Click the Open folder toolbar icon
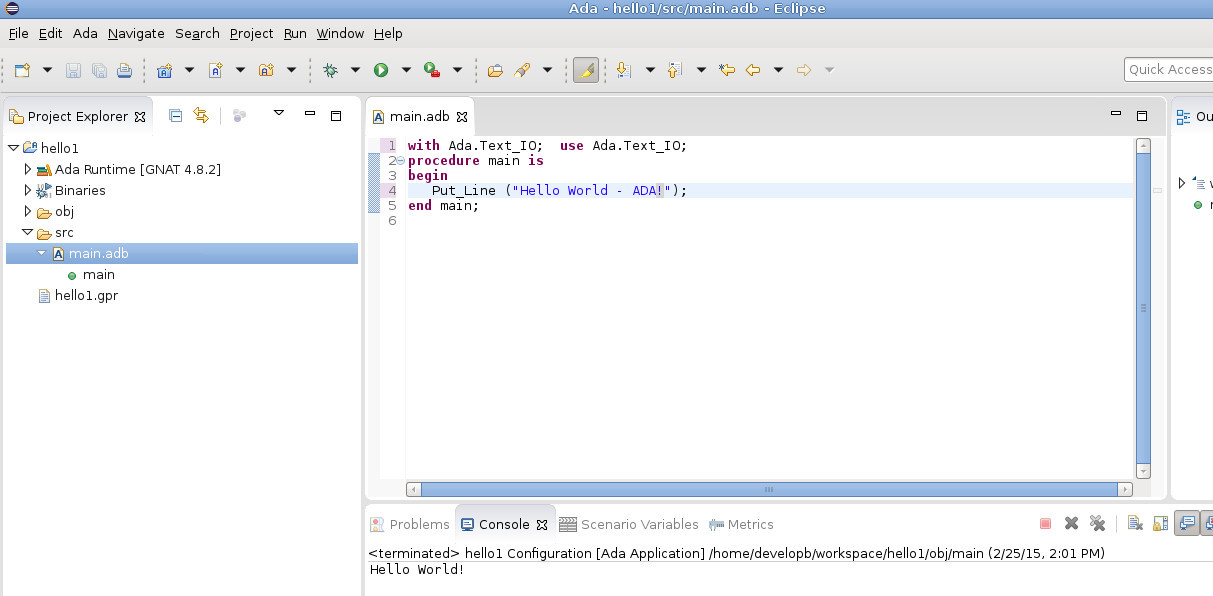The image size is (1213, 596). (495, 70)
